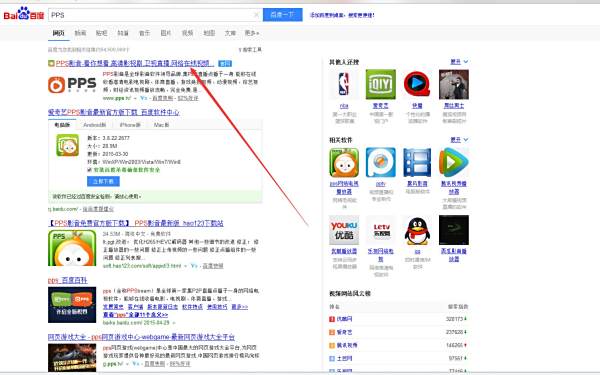
Task: Open the hao123 PPS影音 download result link
Action: coord(136,223)
